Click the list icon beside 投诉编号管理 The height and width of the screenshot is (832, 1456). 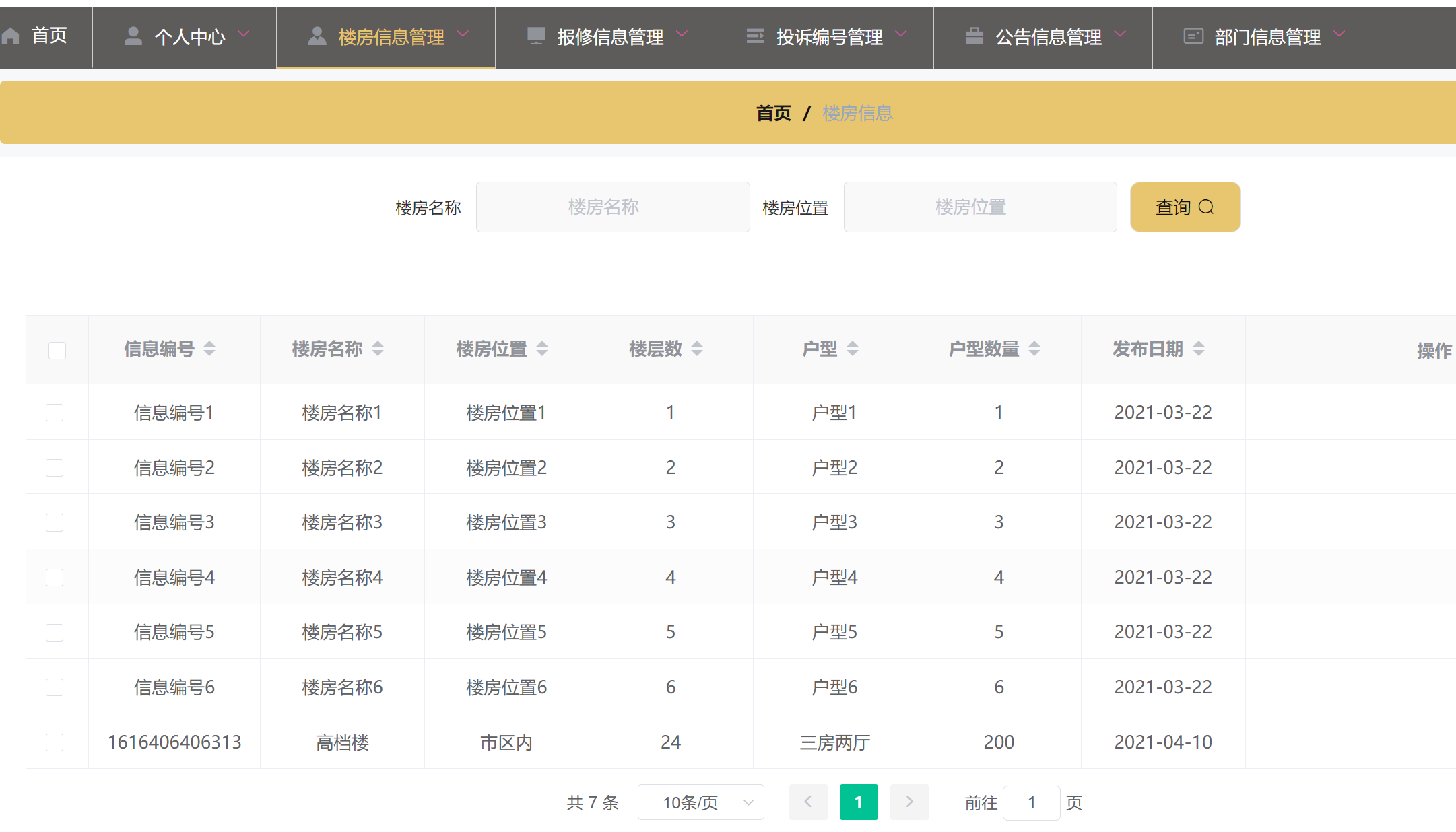coord(756,36)
